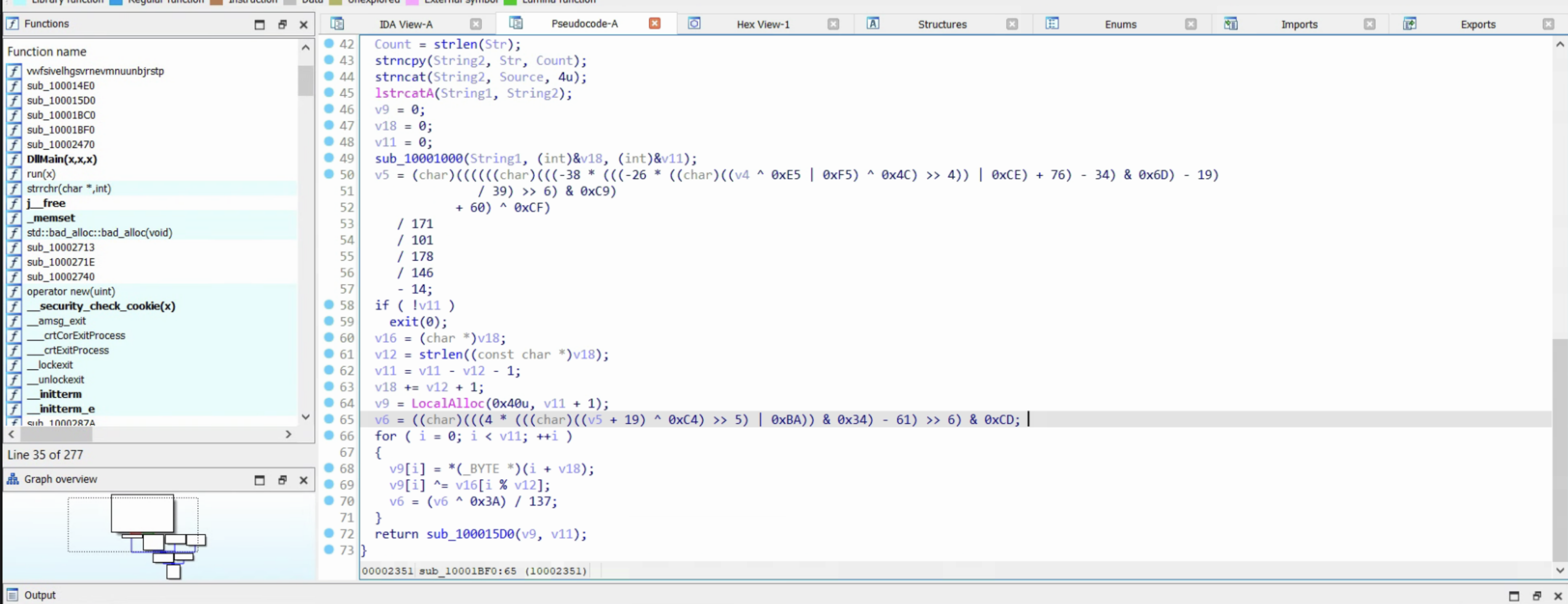The image size is (1568, 604).
Task: Open Exports panel
Action: click(x=1478, y=23)
